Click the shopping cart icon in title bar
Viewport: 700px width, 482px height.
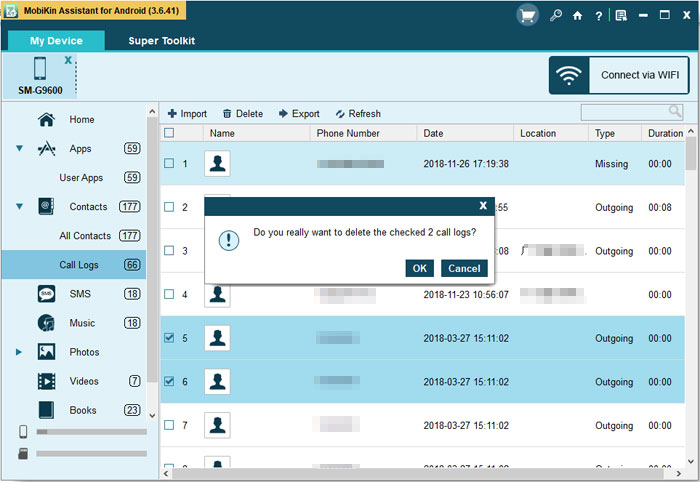pyautogui.click(x=528, y=15)
